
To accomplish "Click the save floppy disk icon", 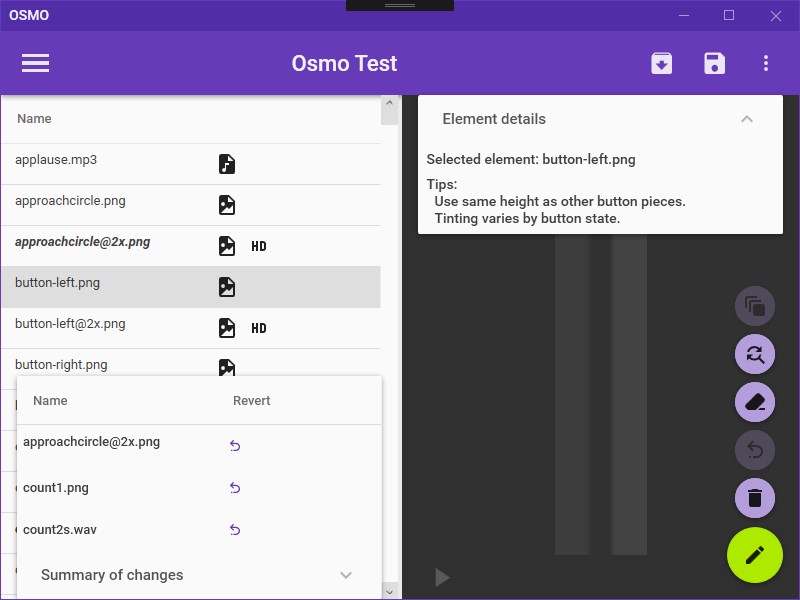I will [714, 63].
